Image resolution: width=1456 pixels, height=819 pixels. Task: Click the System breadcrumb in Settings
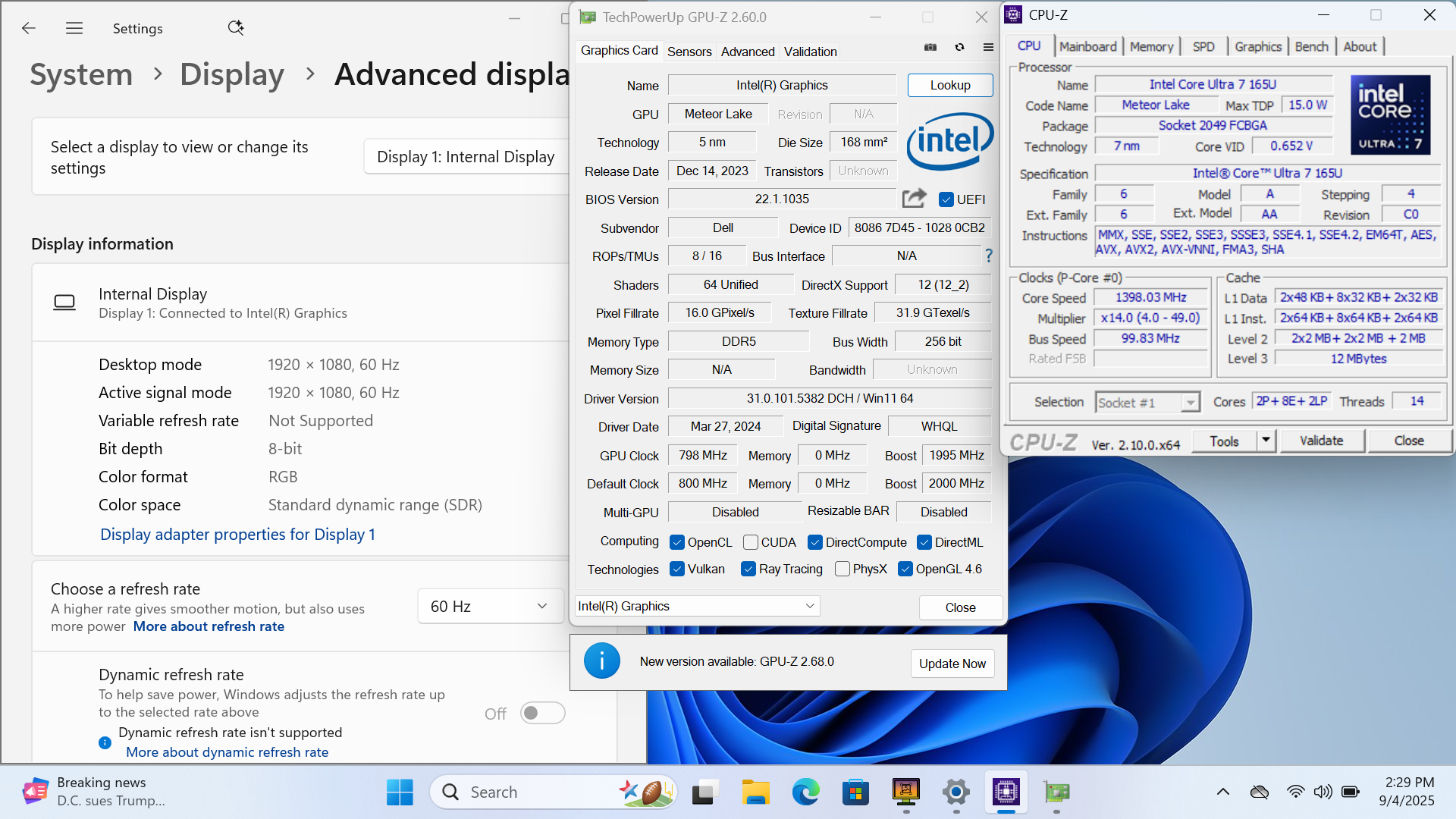81,74
